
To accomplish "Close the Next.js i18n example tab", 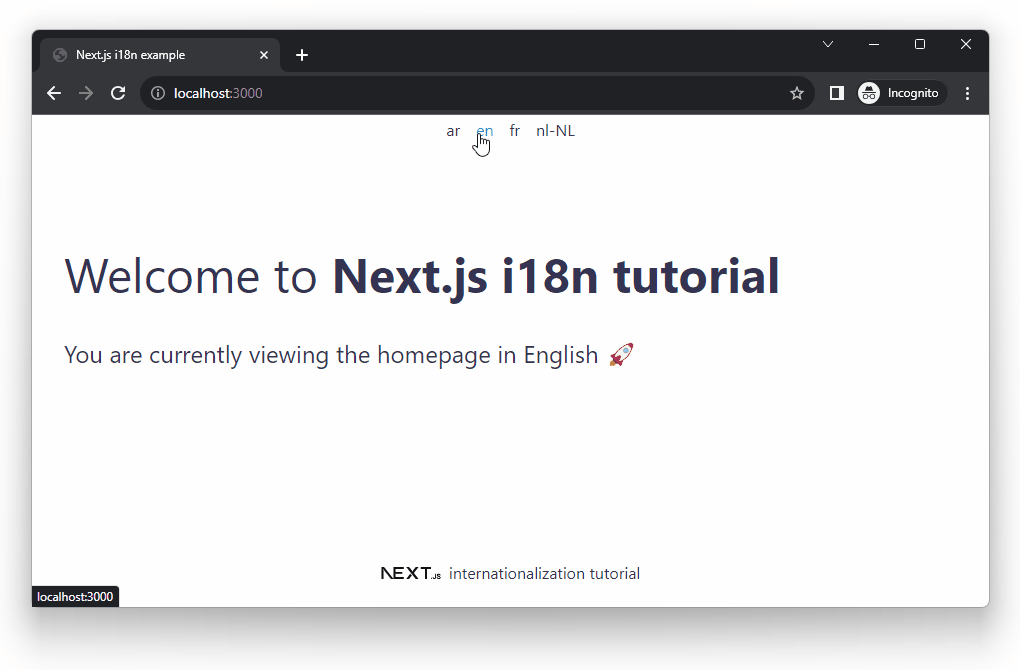I will click(263, 55).
